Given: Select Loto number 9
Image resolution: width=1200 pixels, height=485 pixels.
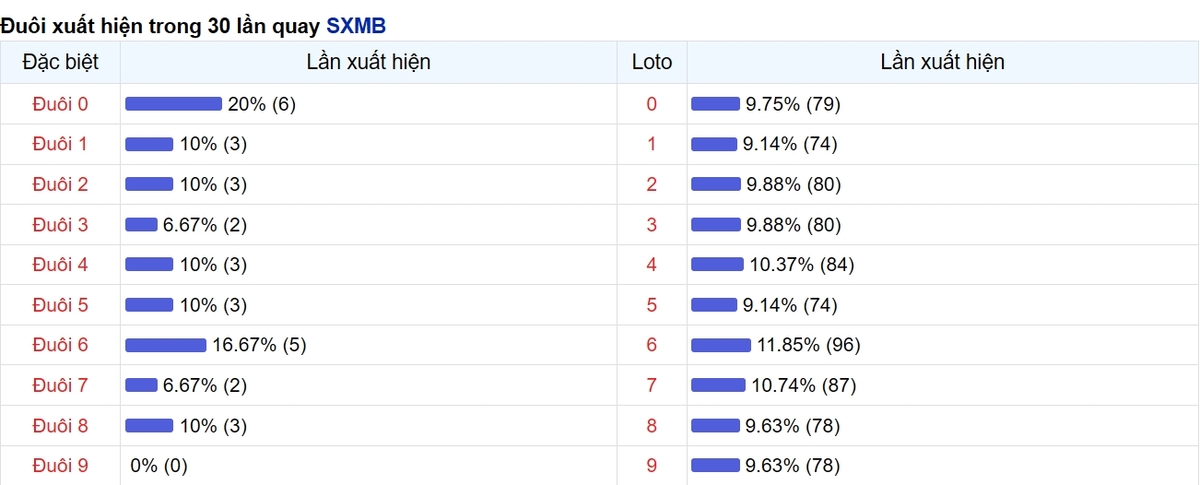Looking at the screenshot, I should point(652,465).
